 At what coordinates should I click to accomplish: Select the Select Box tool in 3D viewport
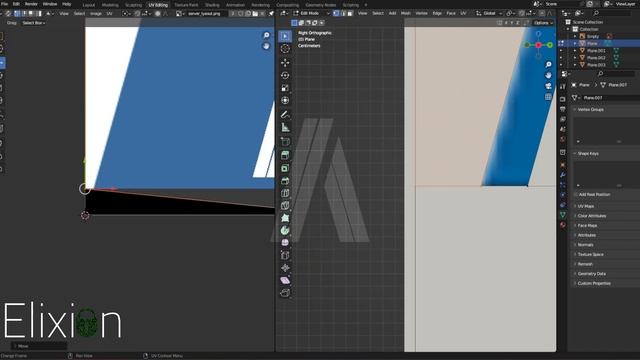[x=285, y=36]
